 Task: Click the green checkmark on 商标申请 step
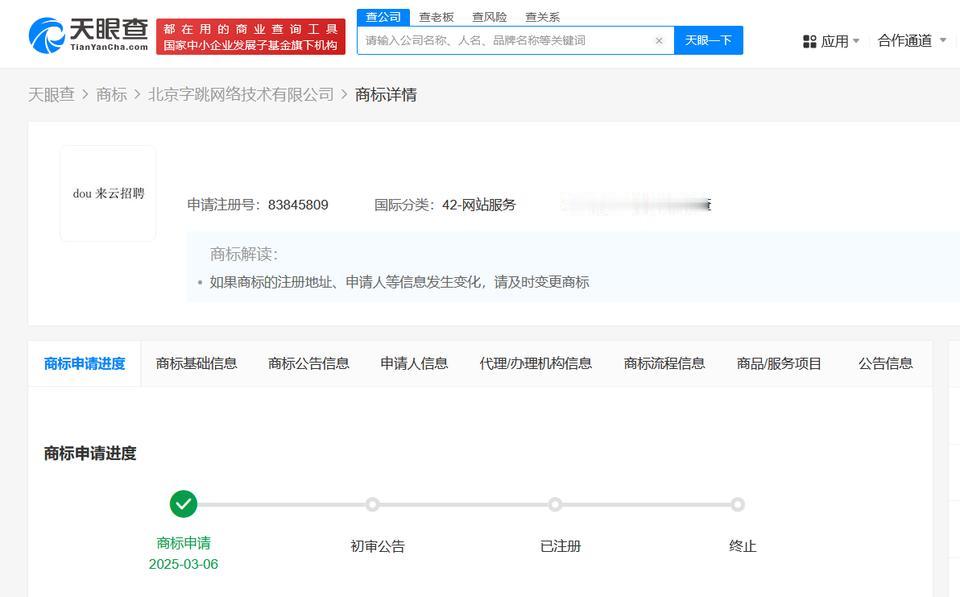pyautogui.click(x=183, y=504)
